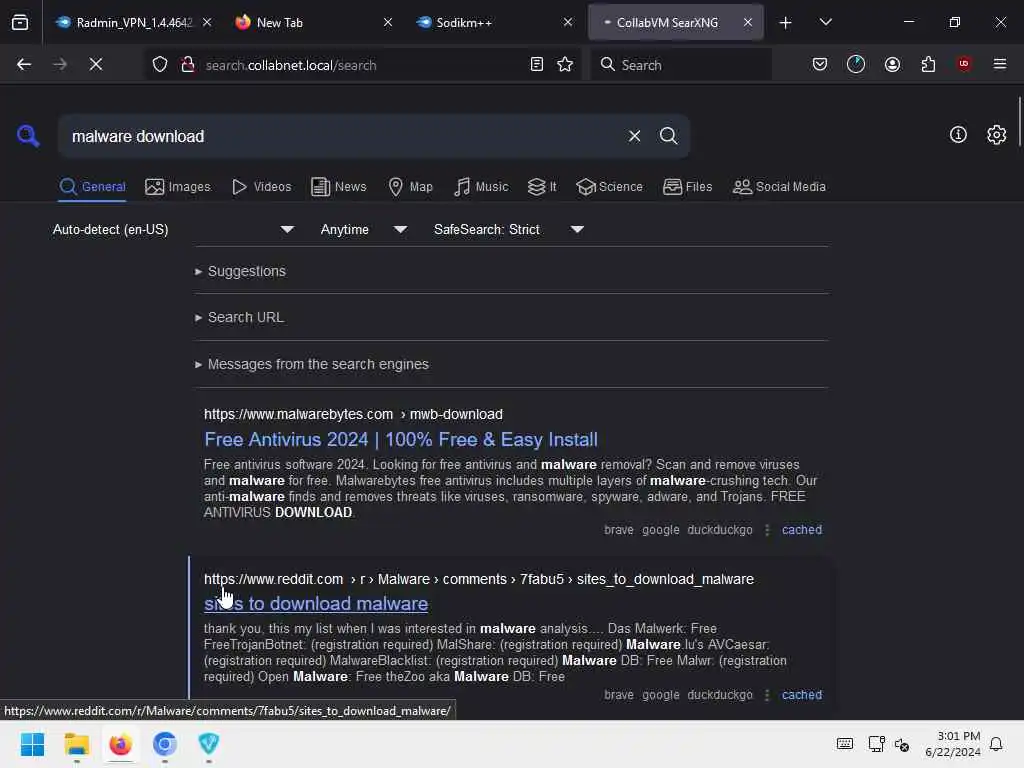Select the Science search category
This screenshot has height=768, width=1024.
tap(609, 187)
